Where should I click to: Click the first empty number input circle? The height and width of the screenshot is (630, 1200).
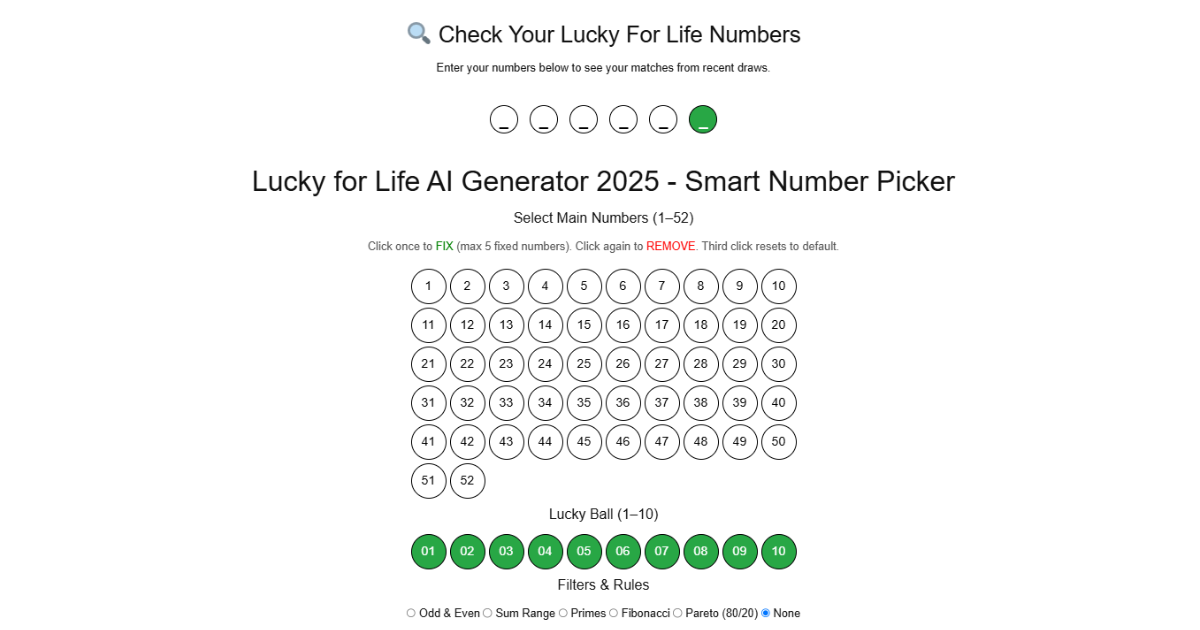504,120
